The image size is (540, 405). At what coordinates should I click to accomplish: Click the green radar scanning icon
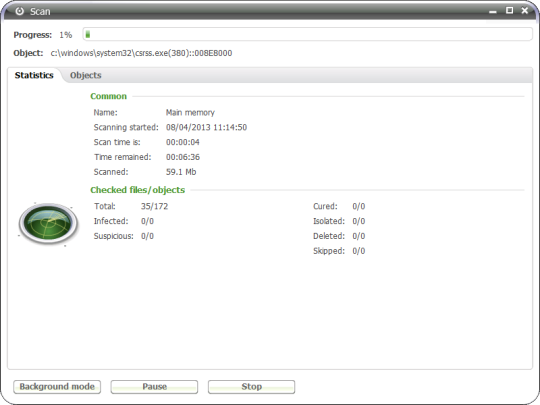[48, 224]
